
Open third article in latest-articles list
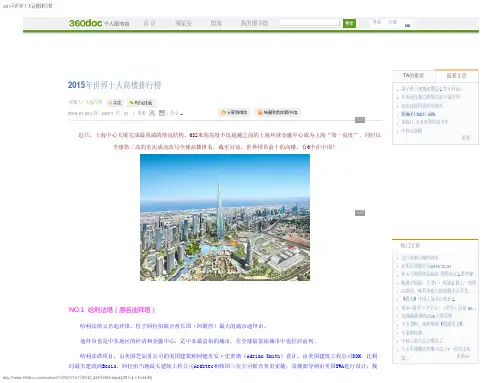(x=422, y=106)
